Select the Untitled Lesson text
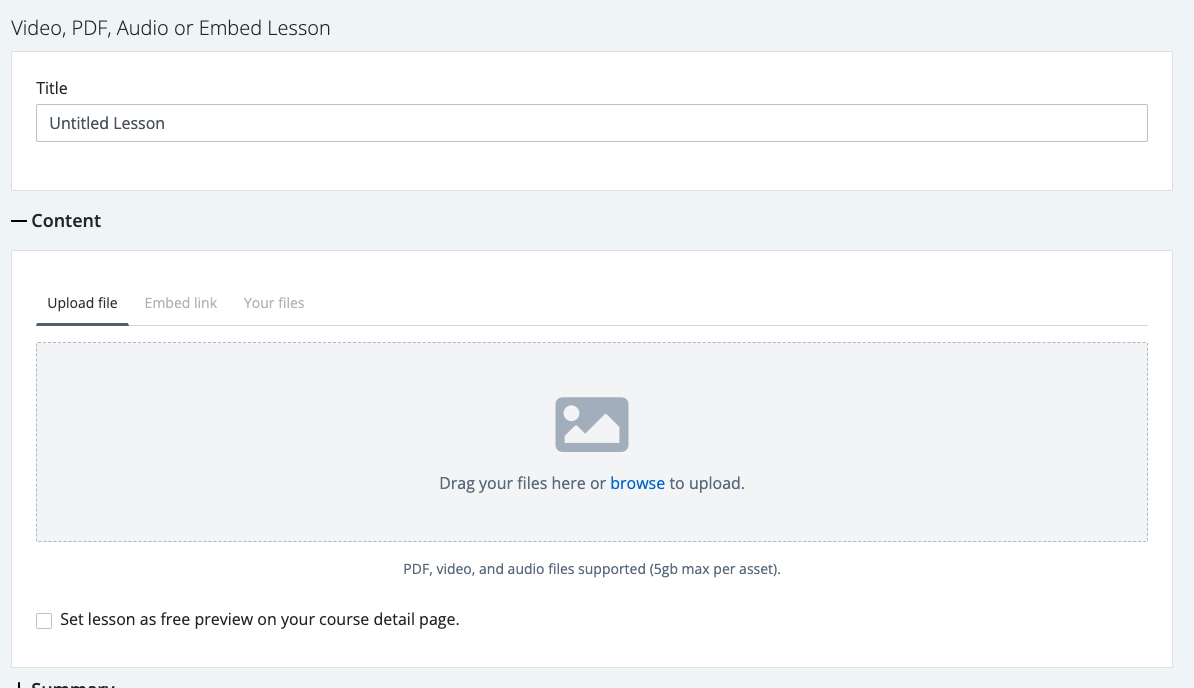Screen dimensions: 1194x688 pos(107,123)
